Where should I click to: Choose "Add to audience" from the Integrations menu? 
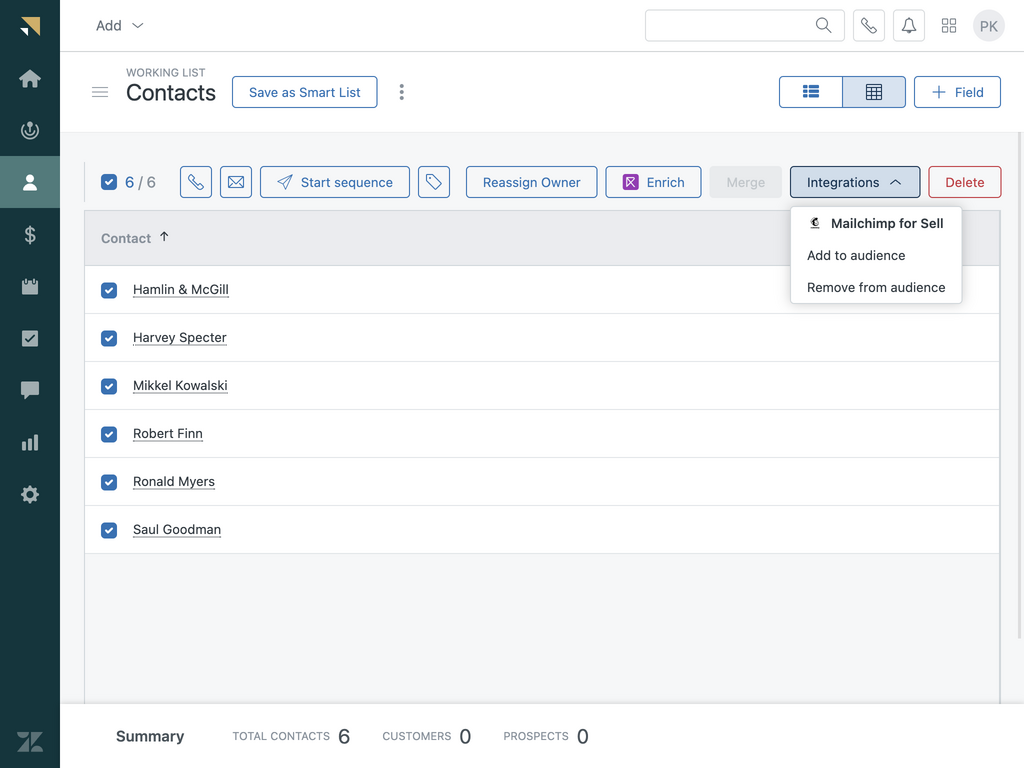[856, 255]
